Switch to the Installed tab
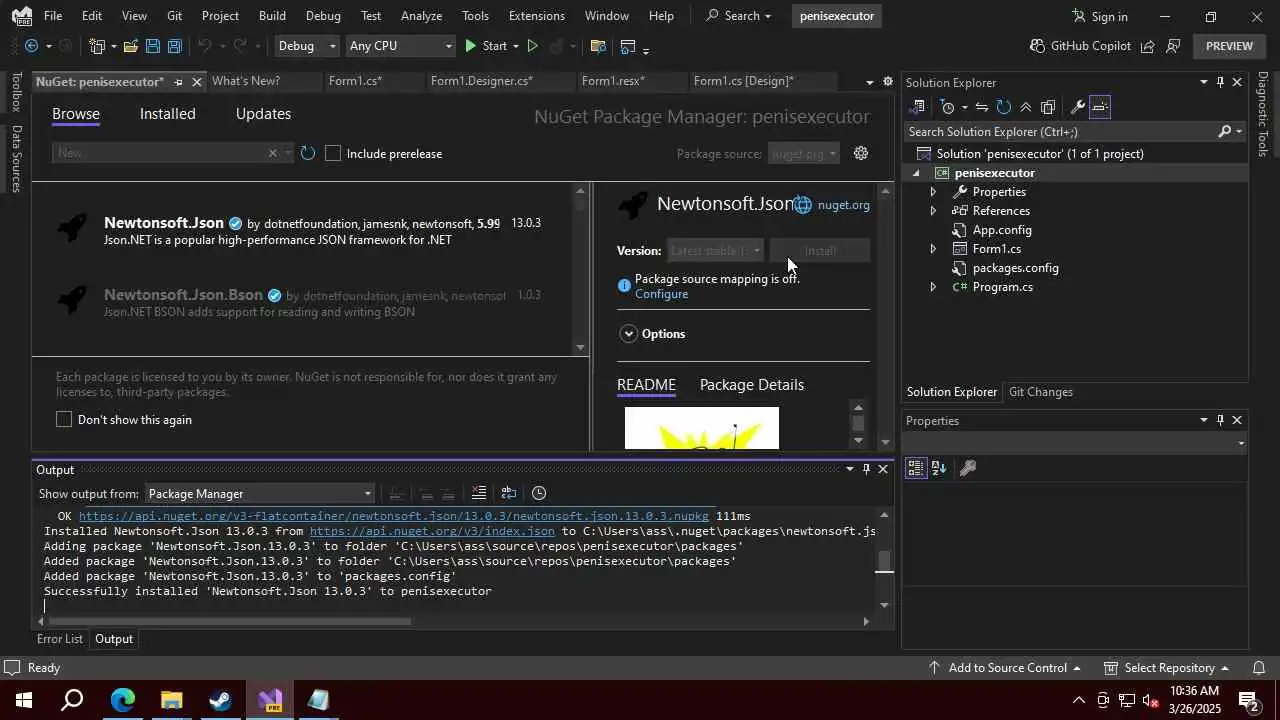Image resolution: width=1280 pixels, height=720 pixels. (167, 114)
